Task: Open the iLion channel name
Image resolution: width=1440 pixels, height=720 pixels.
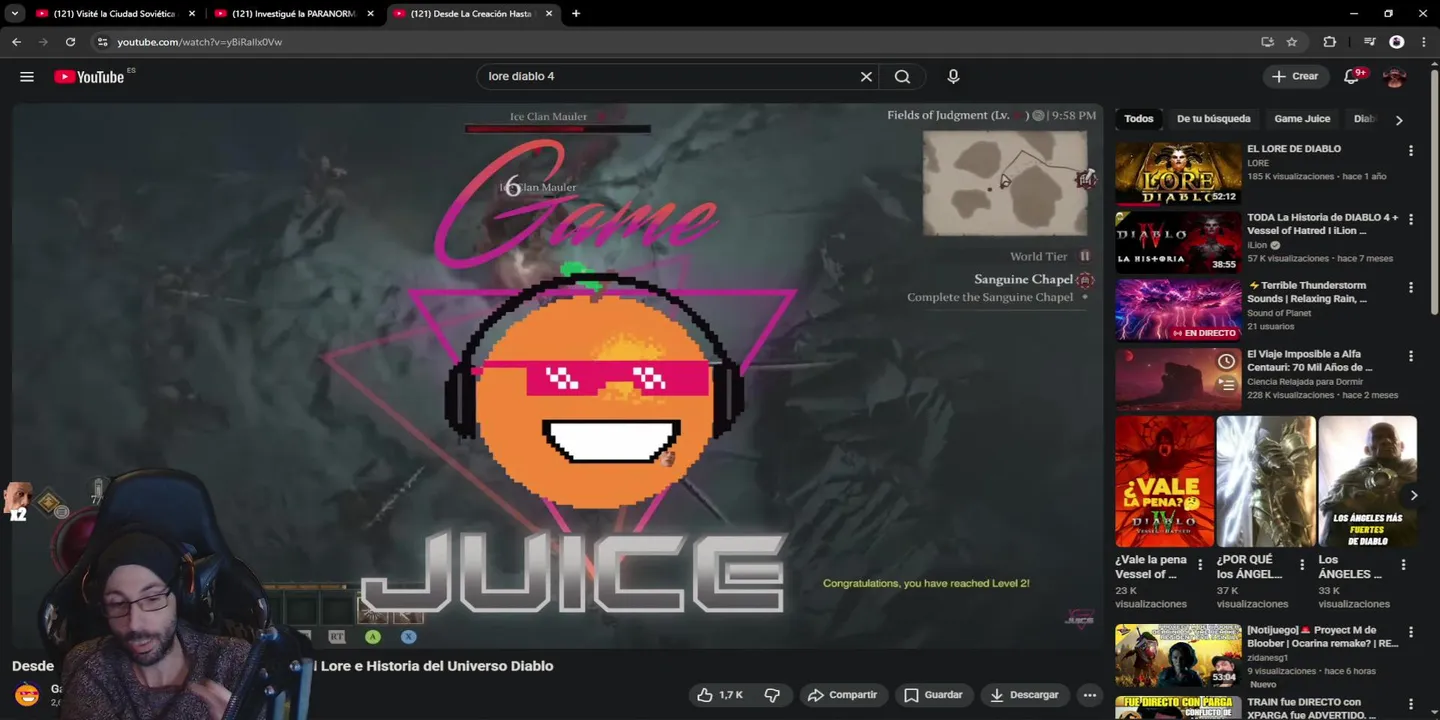Action: (x=1257, y=245)
